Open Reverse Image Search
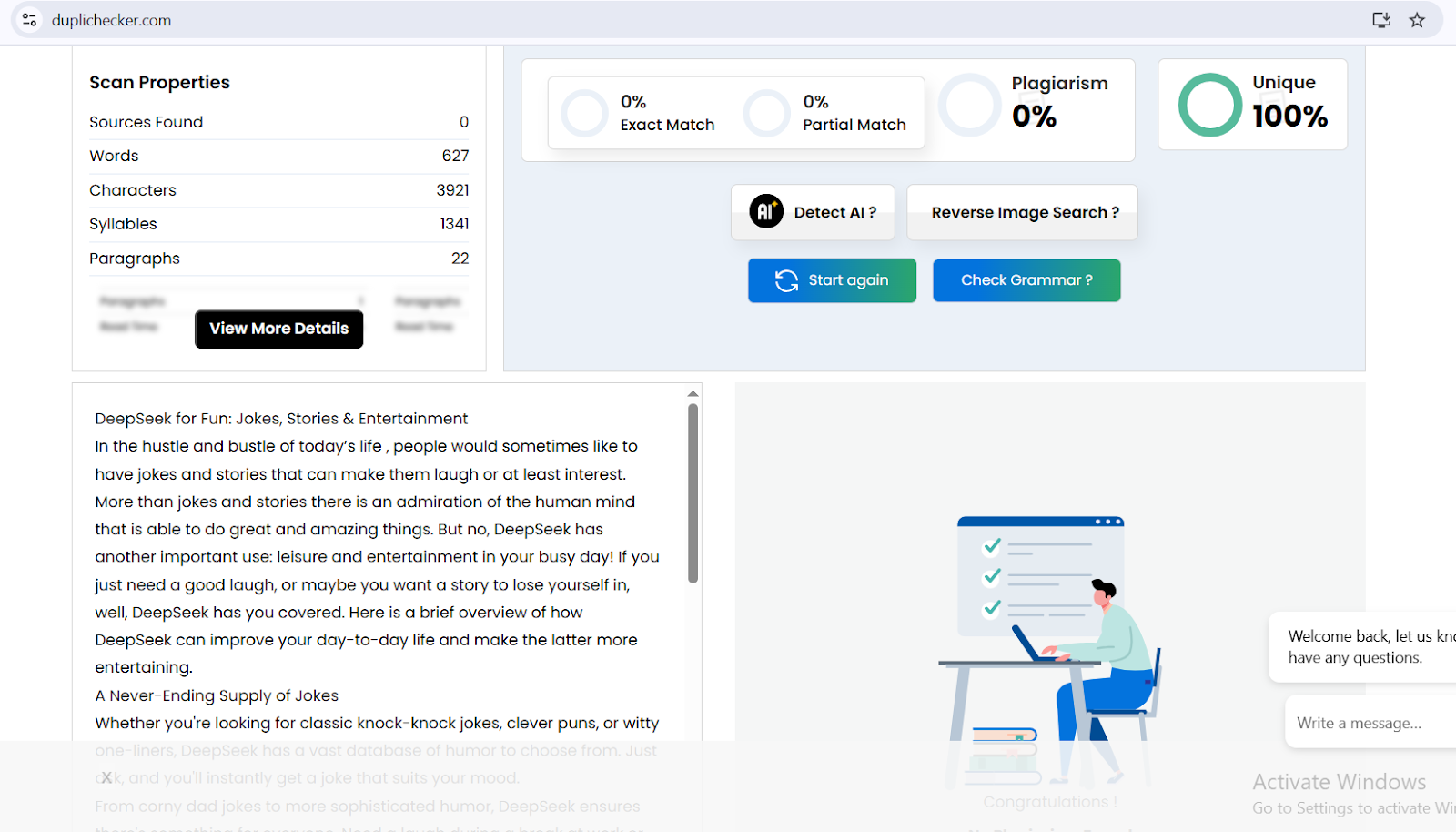1456x832 pixels. 1022,212
